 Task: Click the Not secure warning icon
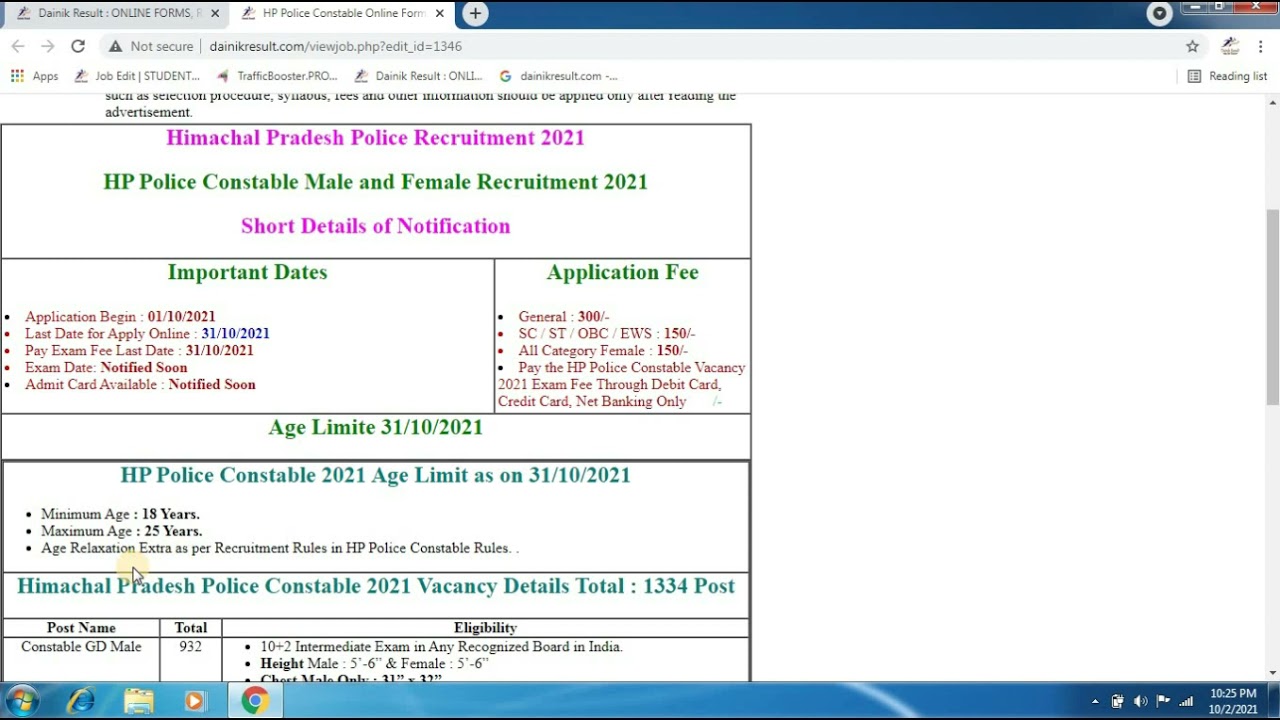115,46
